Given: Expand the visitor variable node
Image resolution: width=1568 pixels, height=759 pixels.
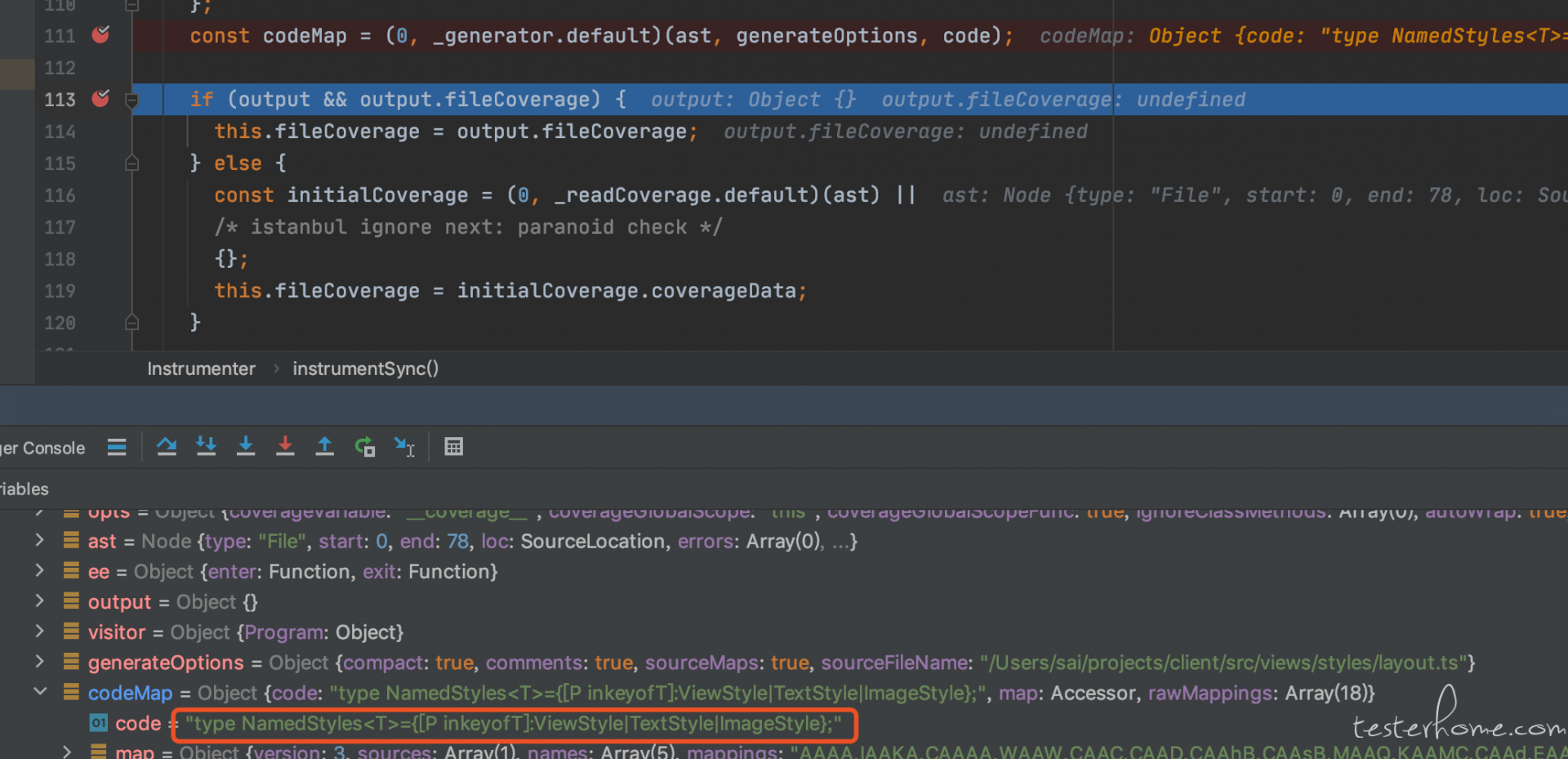Looking at the screenshot, I should coord(39,631).
